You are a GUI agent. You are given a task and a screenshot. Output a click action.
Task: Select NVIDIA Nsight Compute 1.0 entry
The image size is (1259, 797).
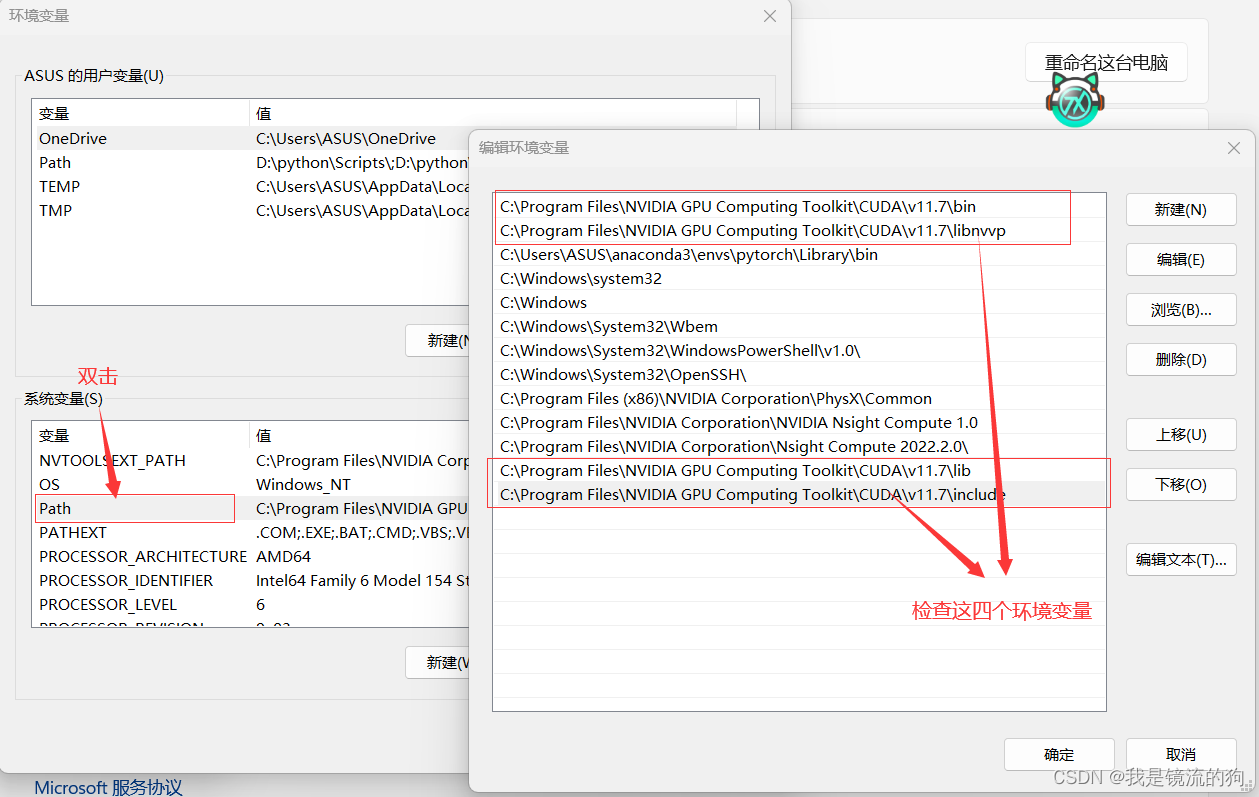(x=800, y=423)
